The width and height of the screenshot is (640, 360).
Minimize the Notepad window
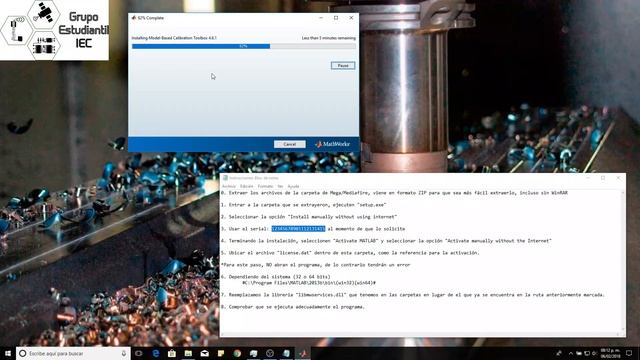[588, 178]
